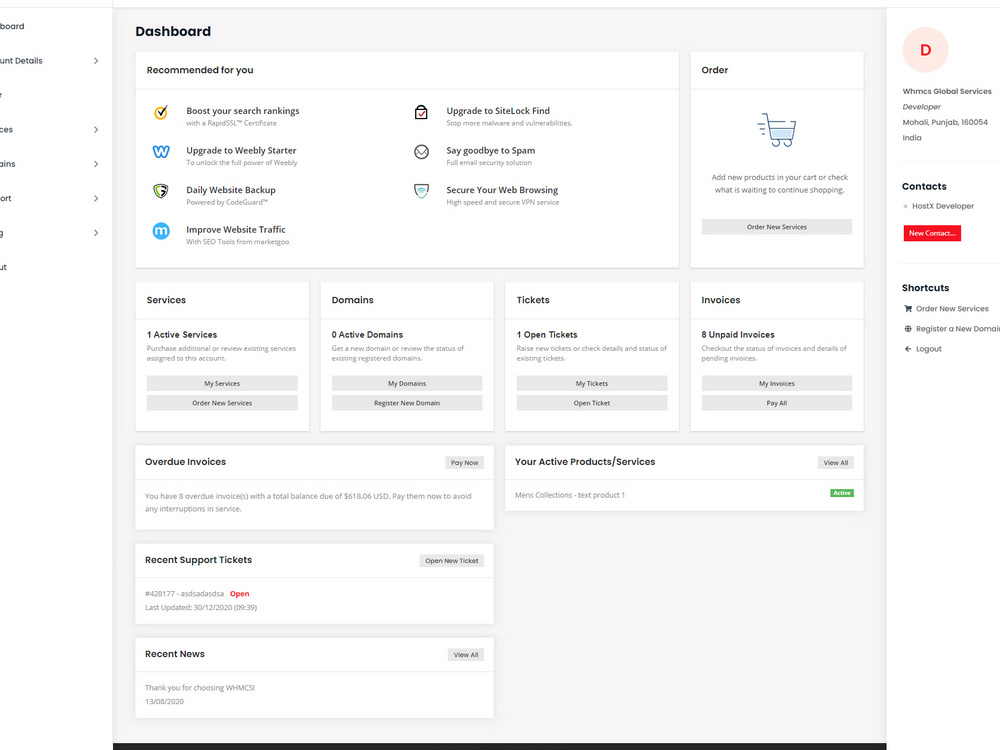Open Daily Website Backup recommendation
Screen dimensions: 1000x750
click(231, 190)
